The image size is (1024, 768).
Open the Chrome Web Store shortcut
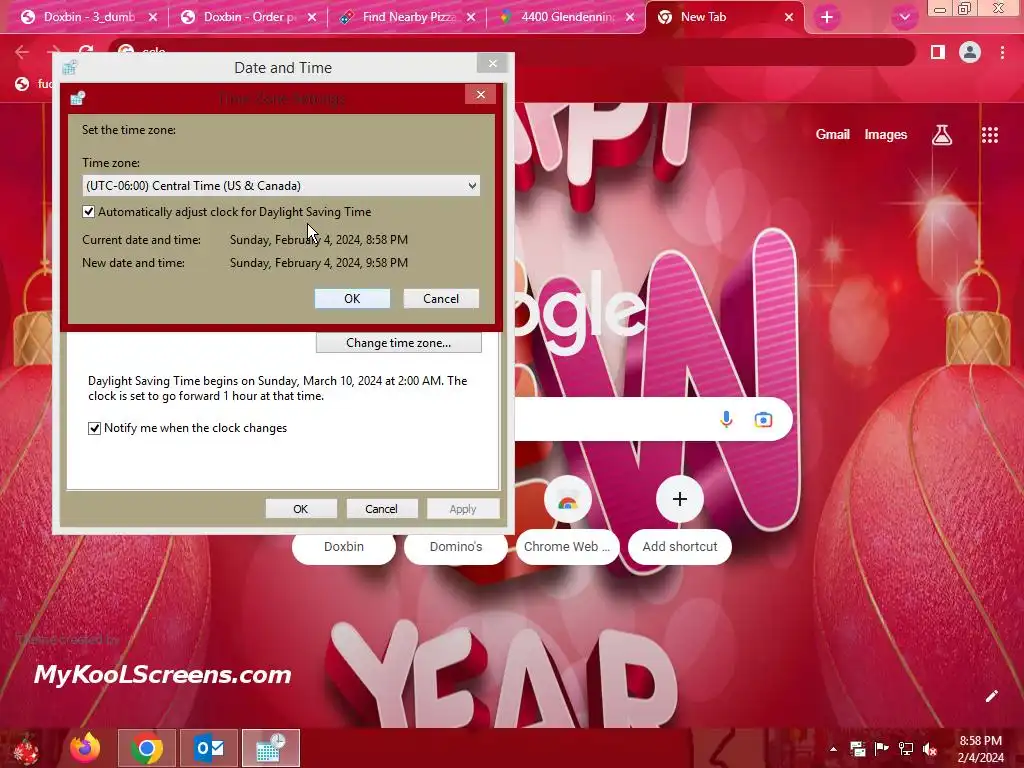click(567, 522)
